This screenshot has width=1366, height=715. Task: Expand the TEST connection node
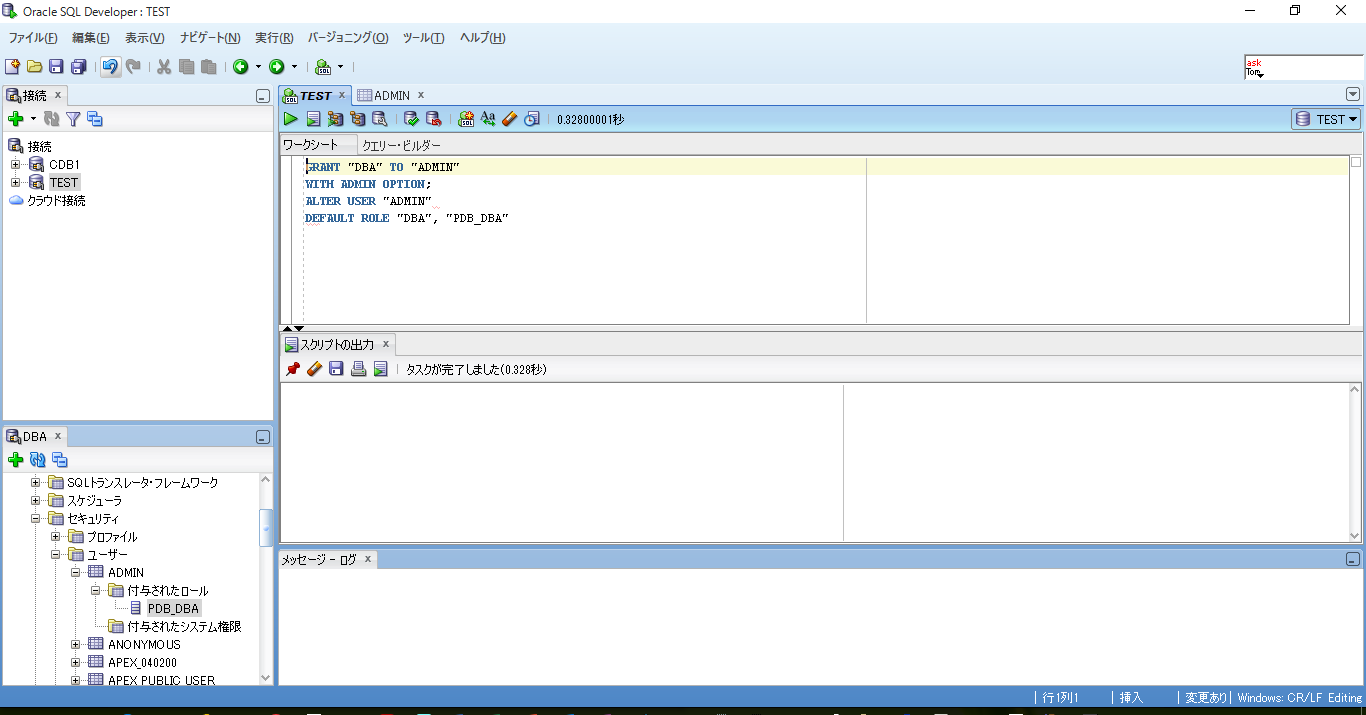pos(16,183)
